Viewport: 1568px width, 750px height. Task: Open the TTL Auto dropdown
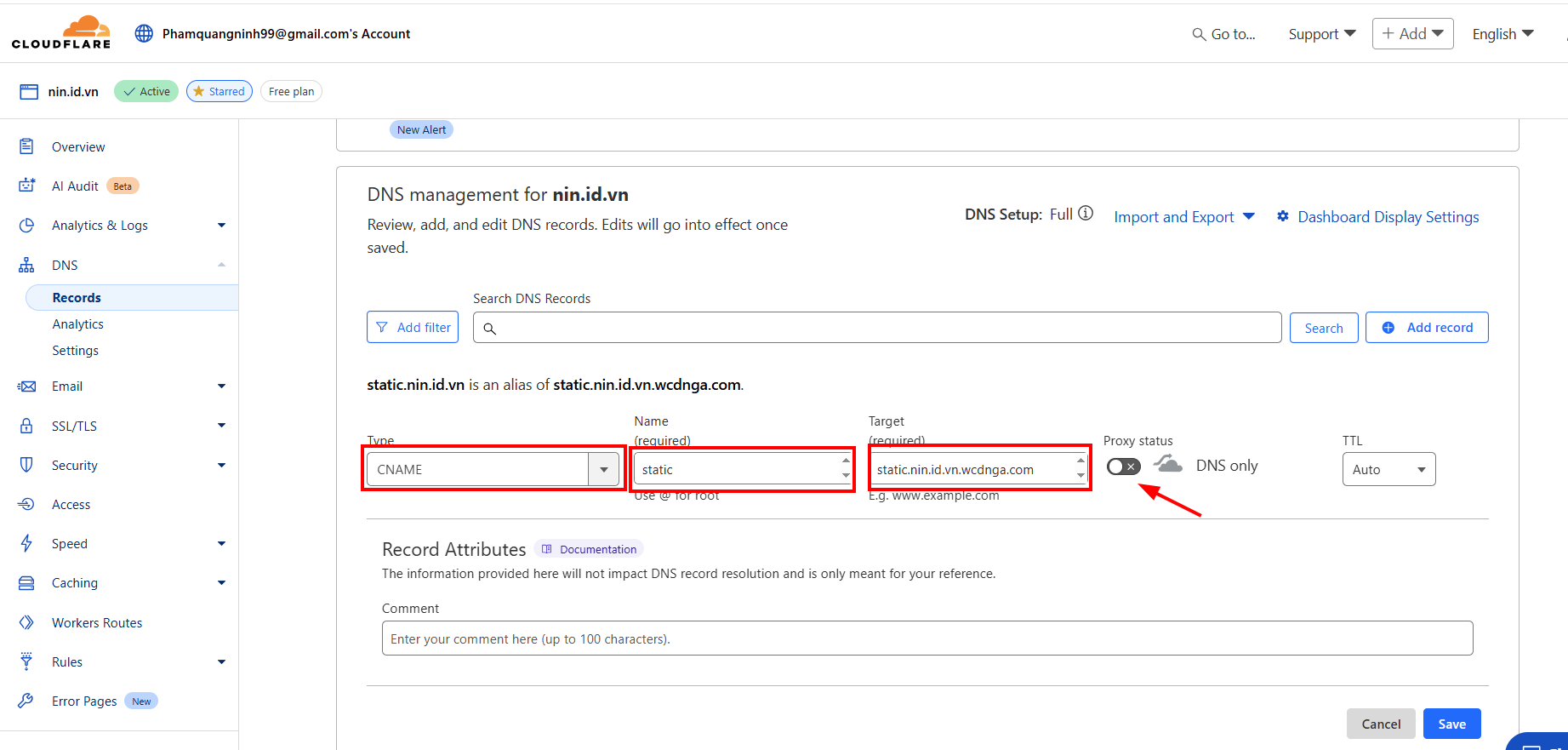click(1388, 469)
